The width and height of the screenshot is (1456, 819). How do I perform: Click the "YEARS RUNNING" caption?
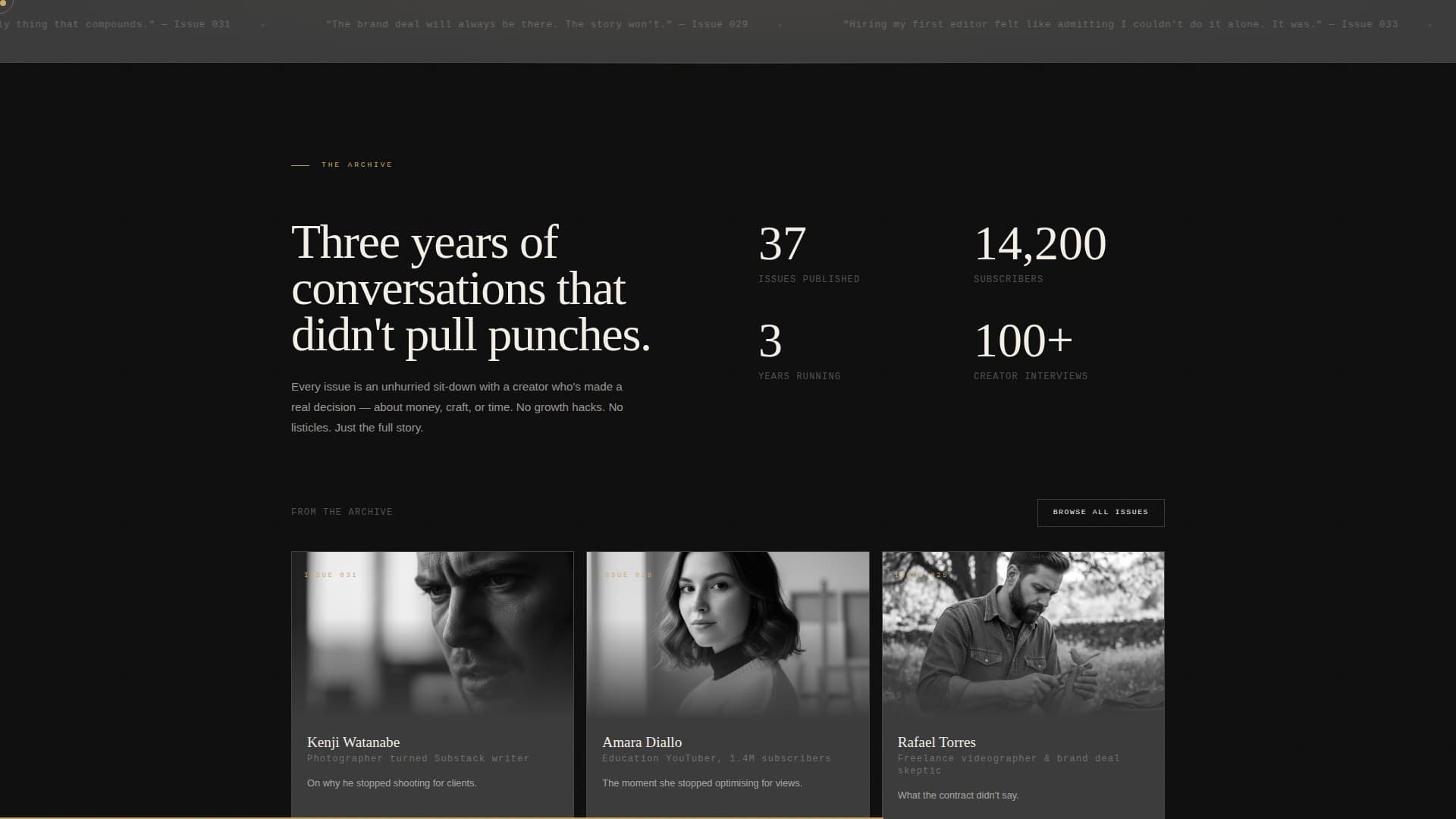click(x=799, y=376)
